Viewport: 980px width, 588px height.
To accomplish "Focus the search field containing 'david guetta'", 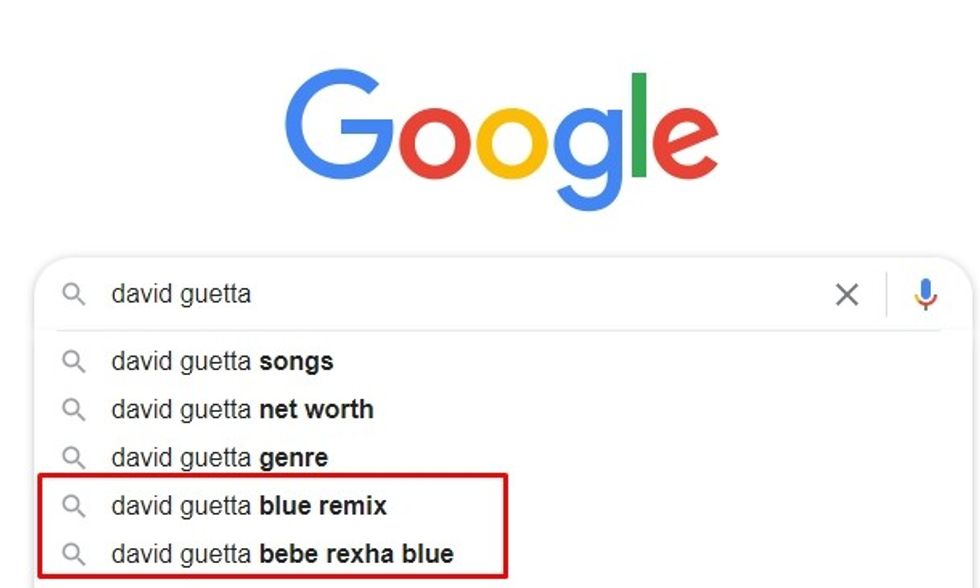I will point(450,294).
